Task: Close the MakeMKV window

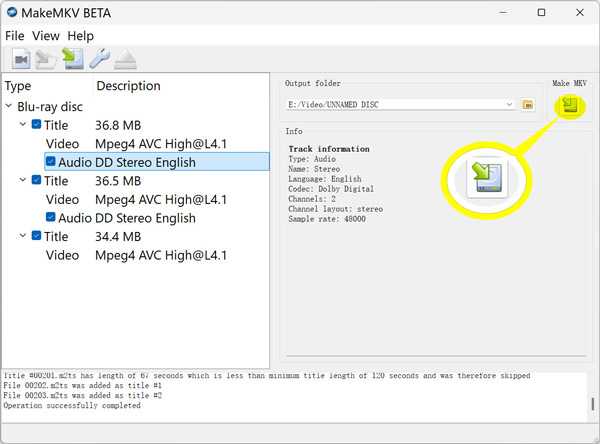Action: 580,12
